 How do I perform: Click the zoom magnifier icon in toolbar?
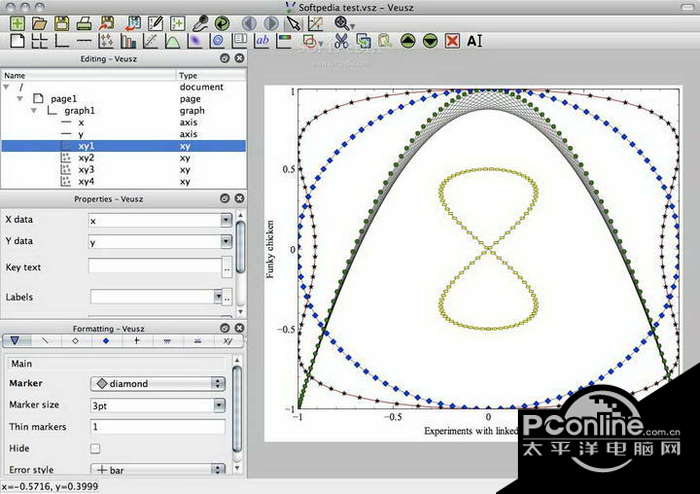click(x=343, y=22)
